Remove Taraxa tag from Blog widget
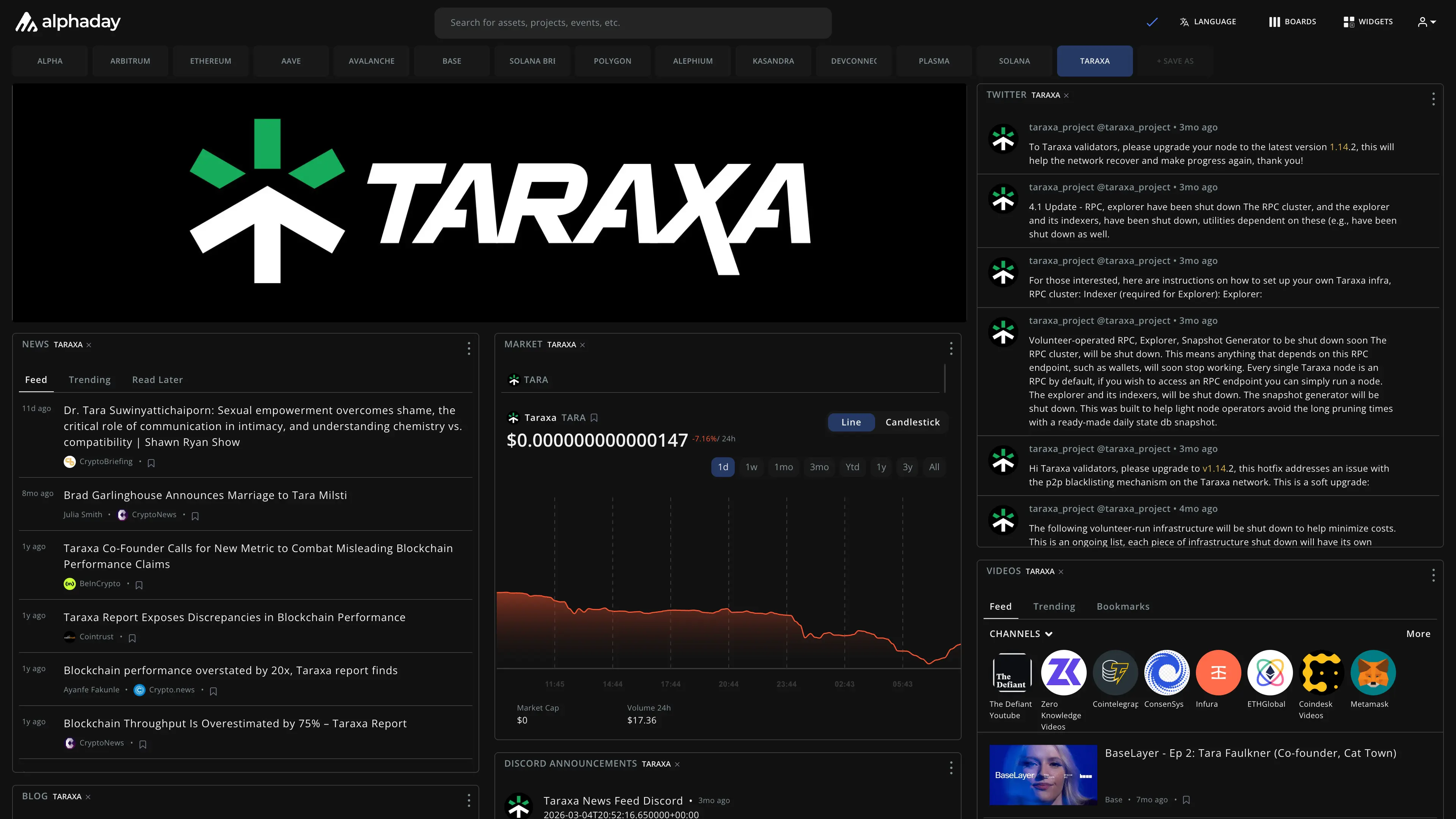Image resolution: width=1456 pixels, height=819 pixels. (88, 797)
